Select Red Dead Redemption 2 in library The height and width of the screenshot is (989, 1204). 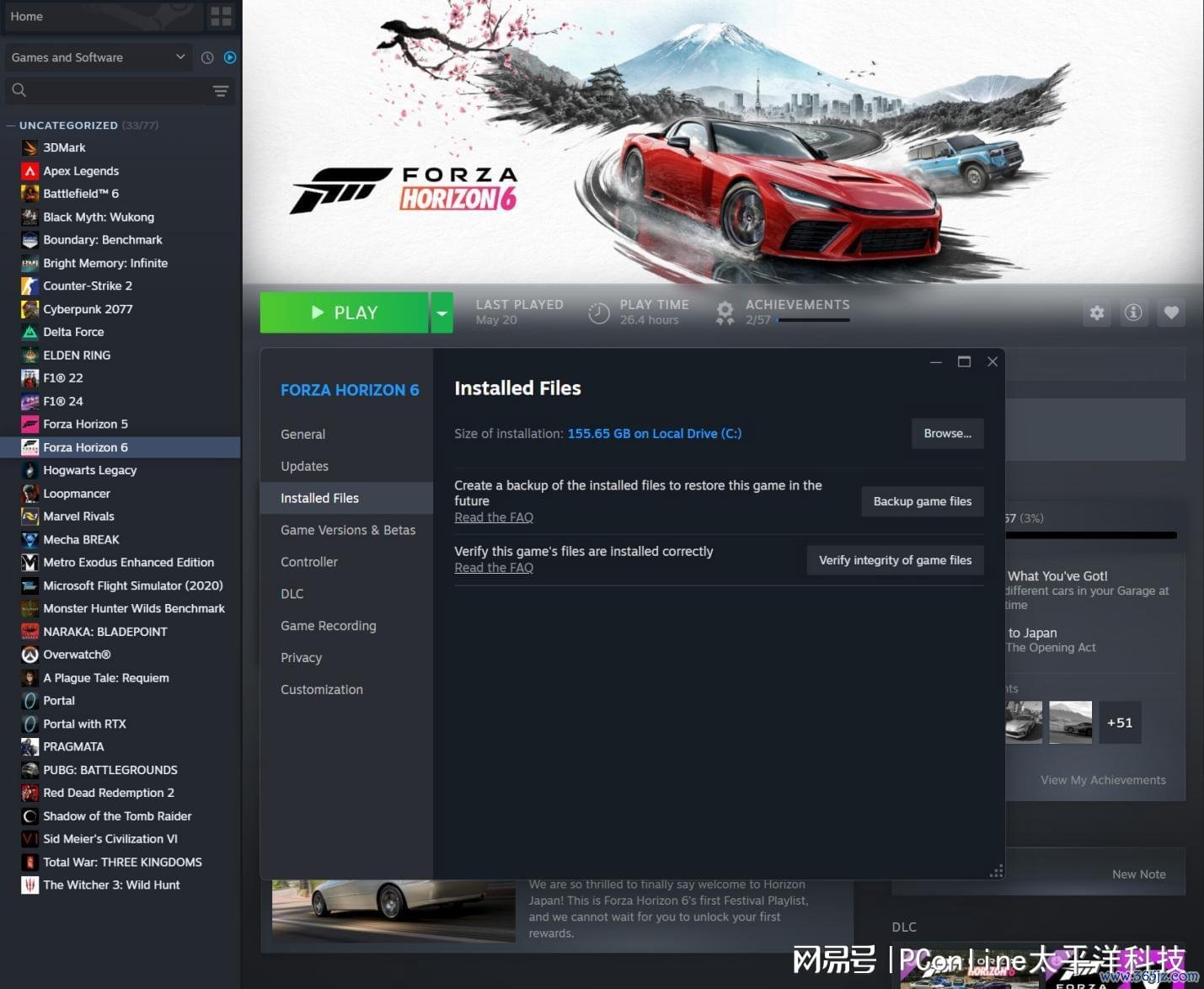coord(120,793)
